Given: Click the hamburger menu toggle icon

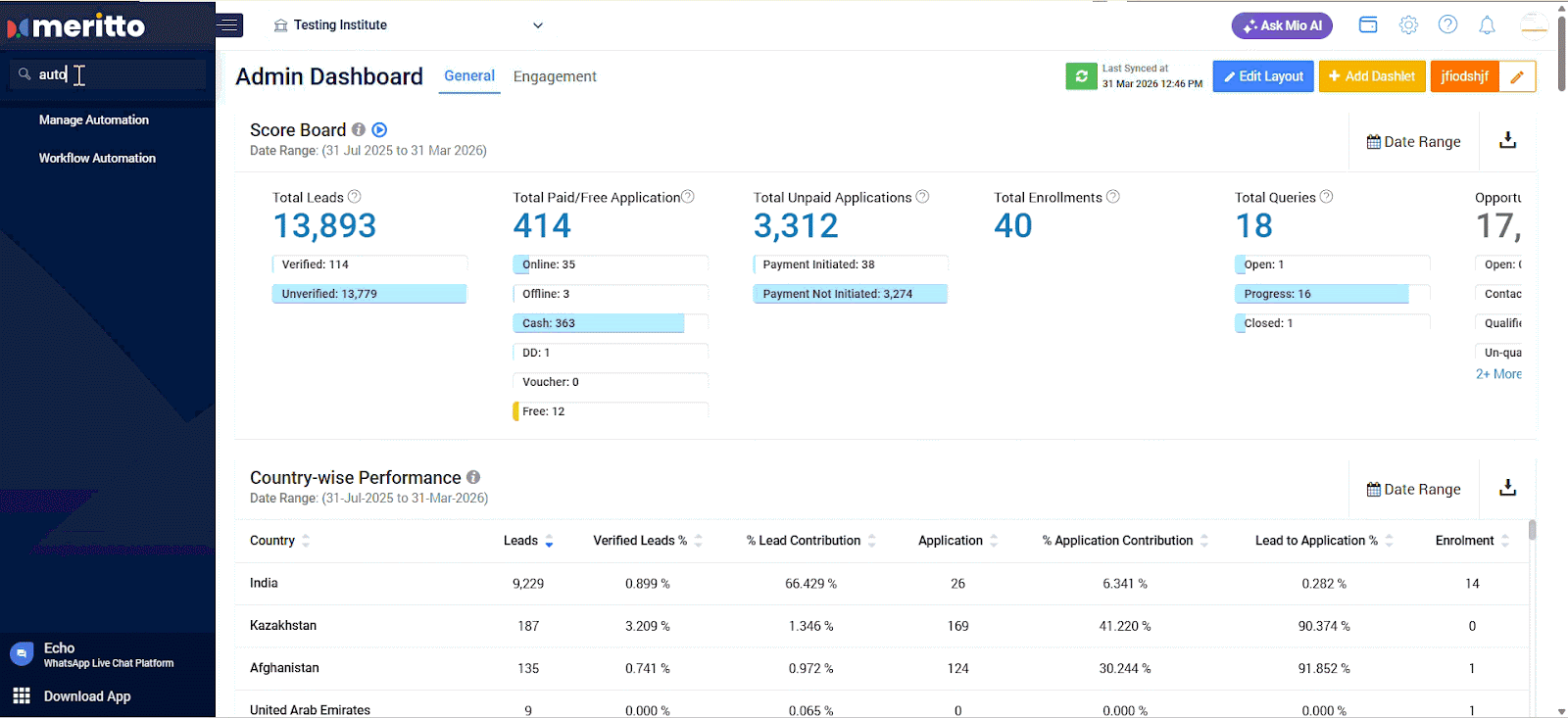Looking at the screenshot, I should [x=229, y=25].
